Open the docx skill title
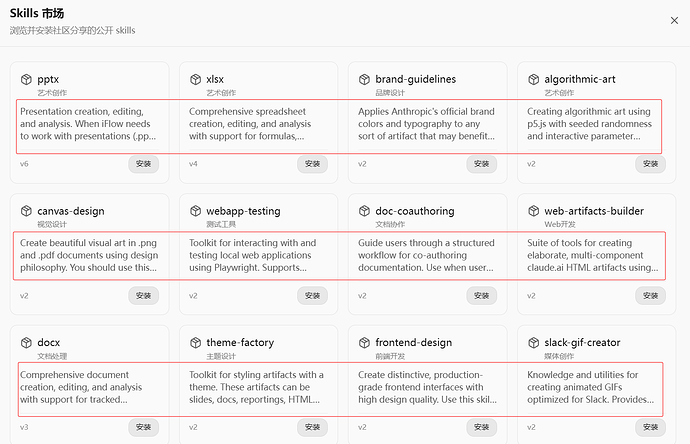690x444 pixels. (x=48, y=343)
